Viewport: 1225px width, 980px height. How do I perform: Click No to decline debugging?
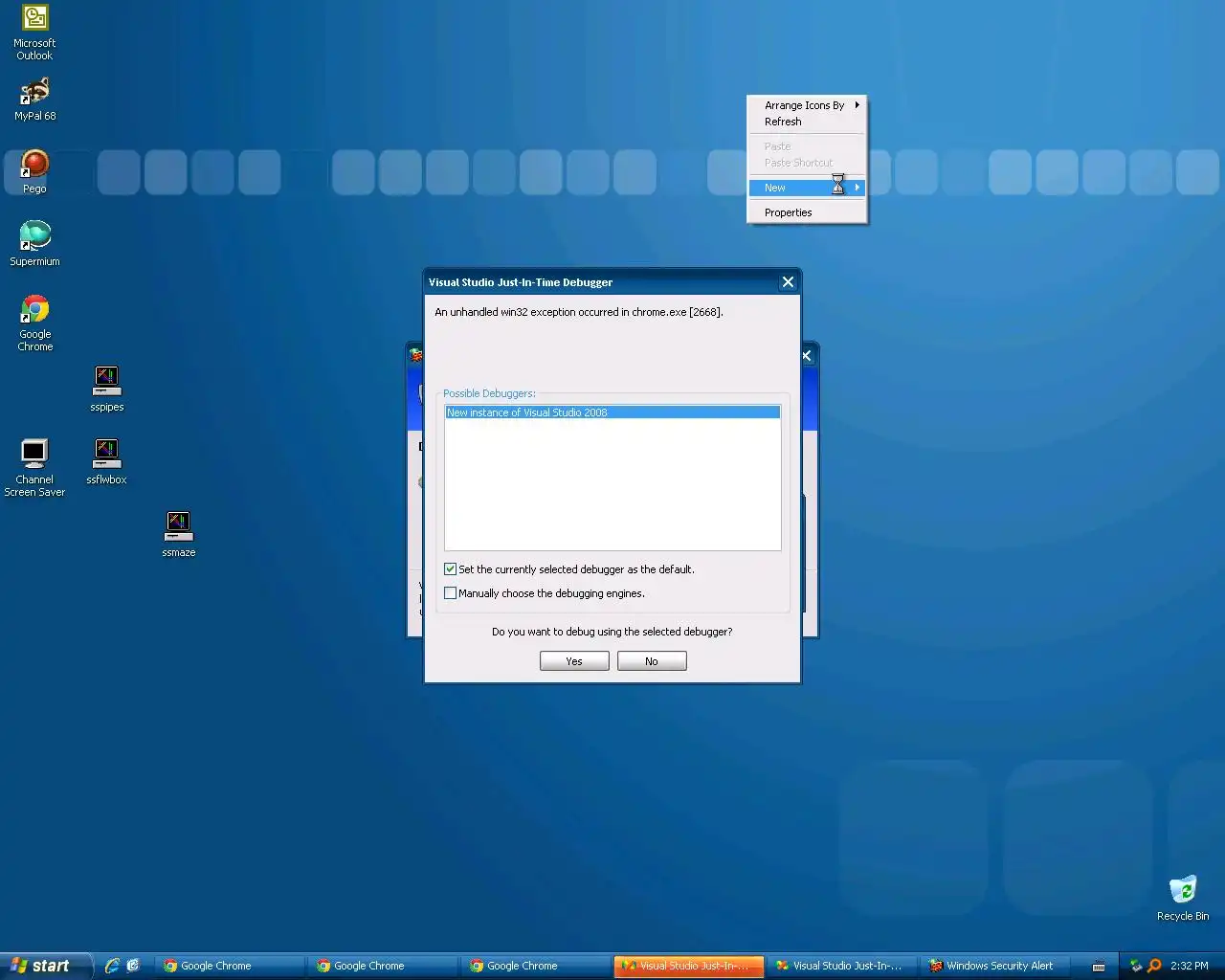[652, 661]
